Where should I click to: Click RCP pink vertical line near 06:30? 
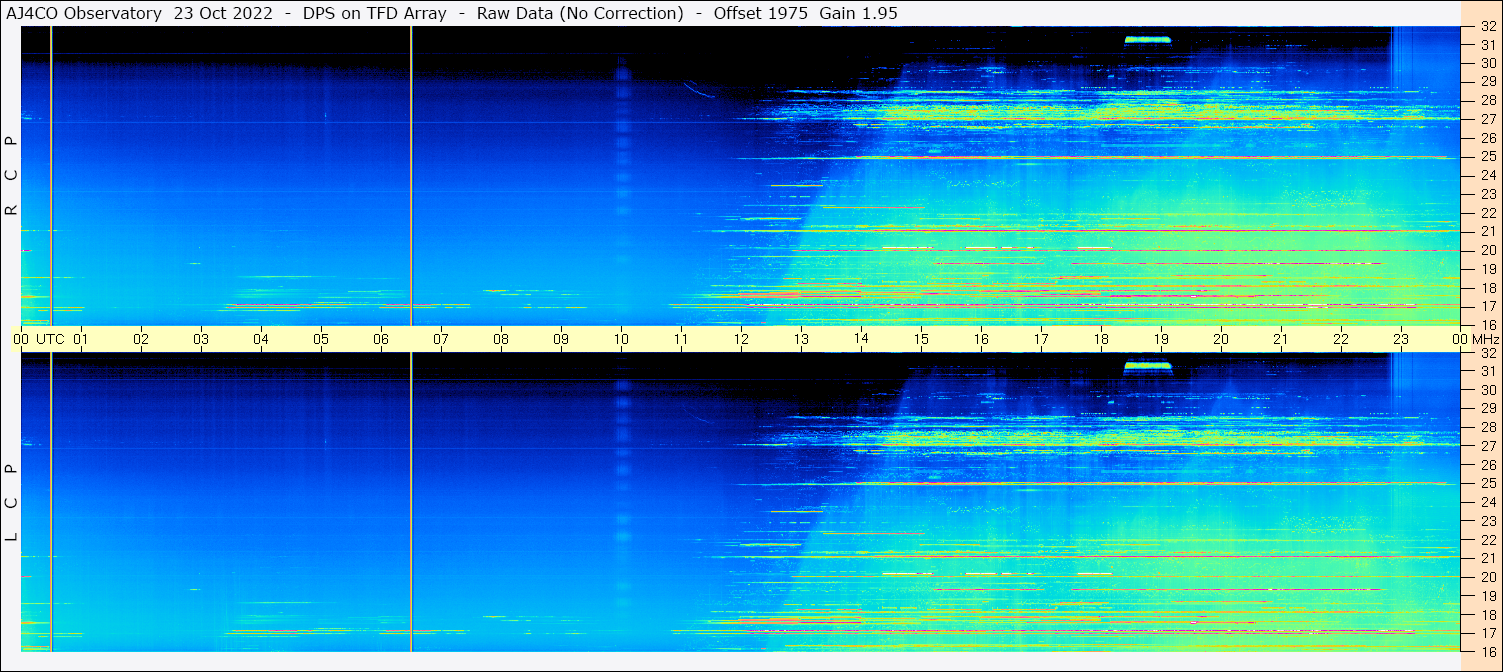[411, 175]
